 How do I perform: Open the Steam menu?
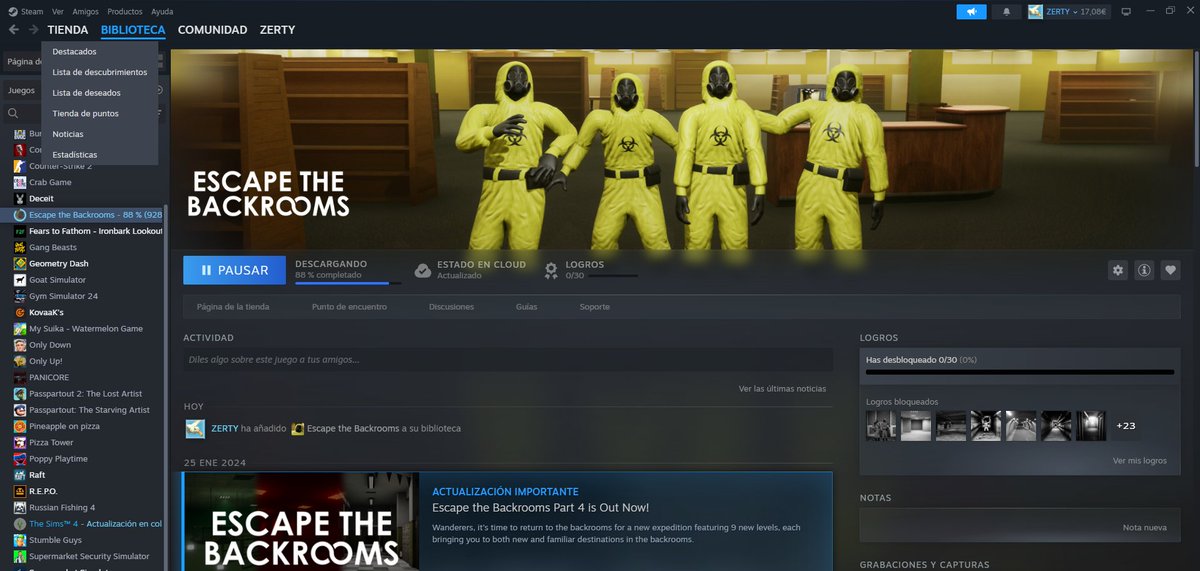(x=32, y=12)
